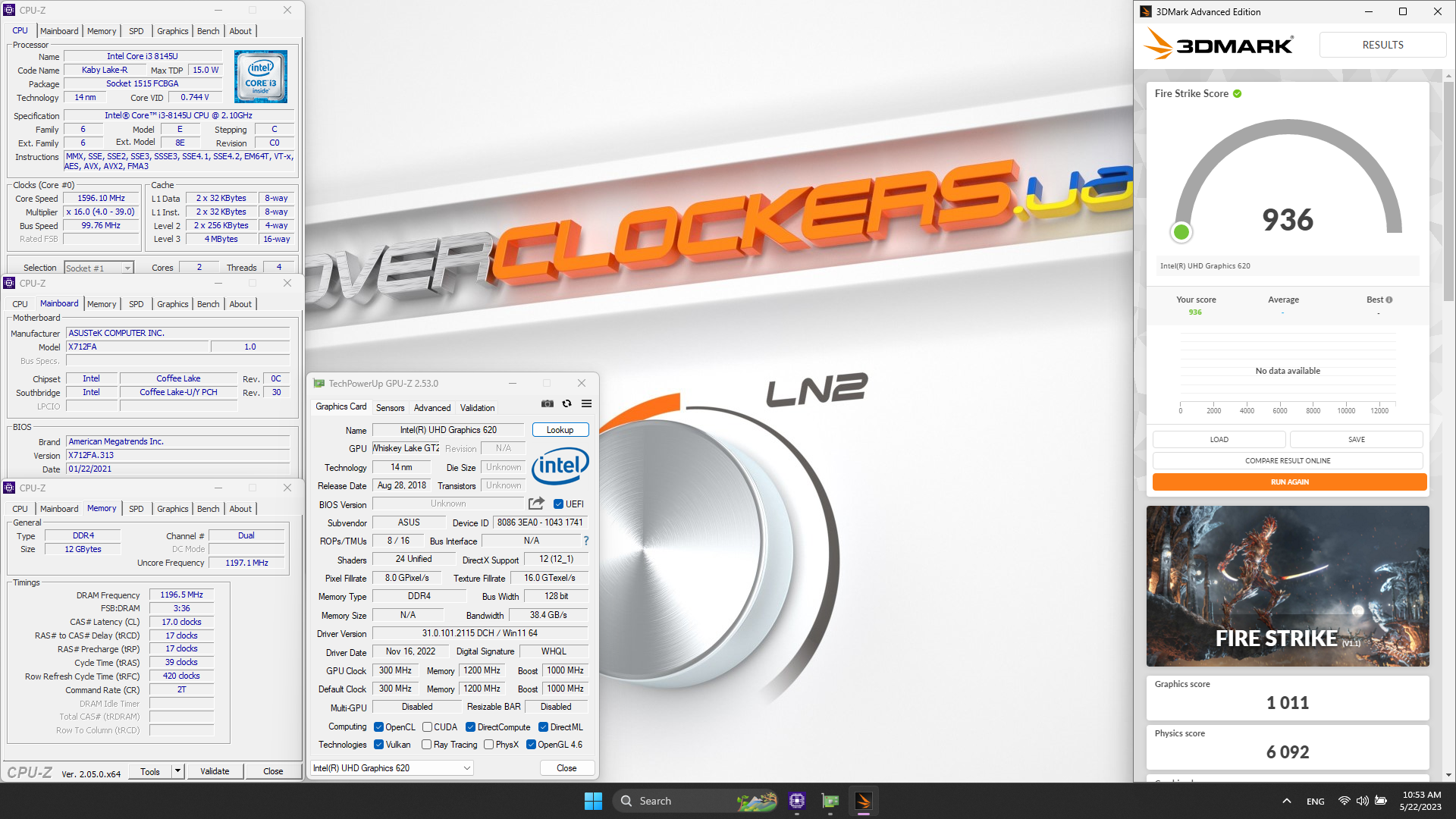Switch to Validation tab in GPU-Z
Image resolution: width=1456 pixels, height=819 pixels.
coord(477,408)
